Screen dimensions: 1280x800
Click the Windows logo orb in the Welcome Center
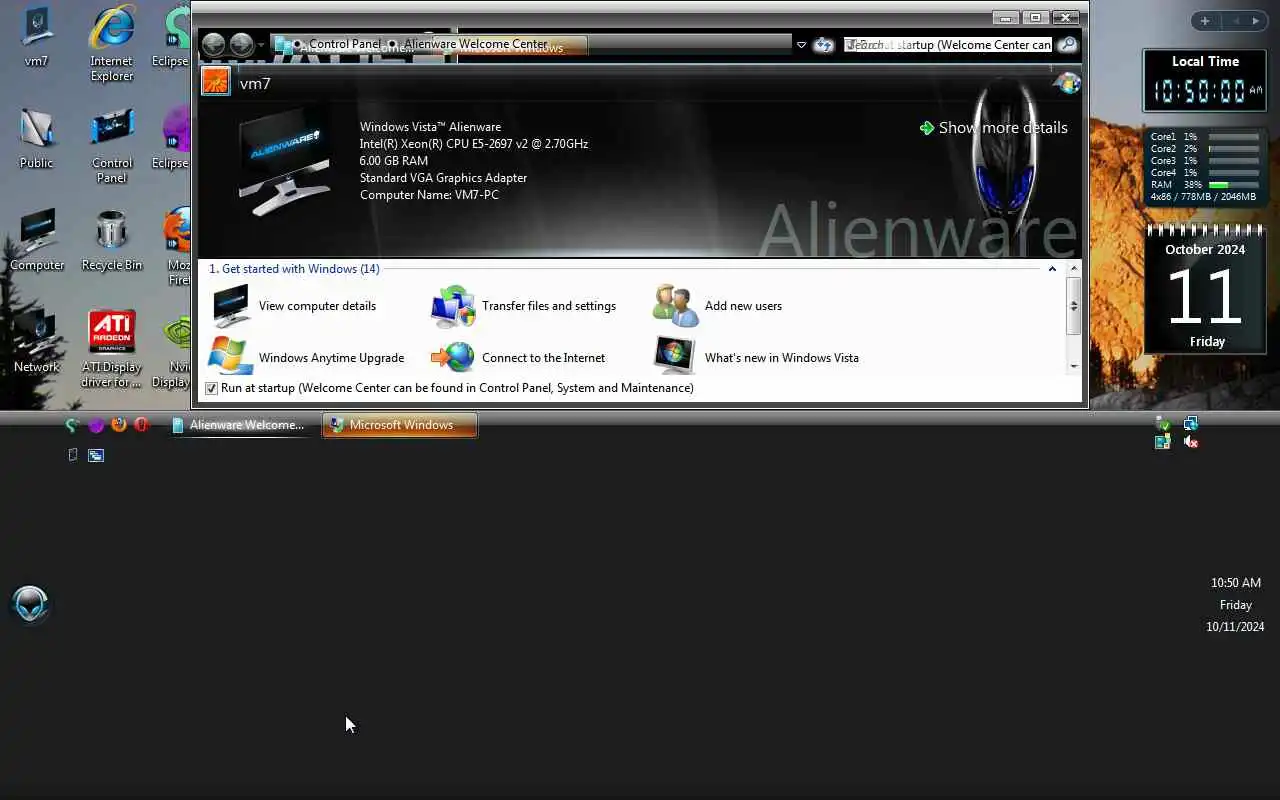pyautogui.click(x=1067, y=83)
